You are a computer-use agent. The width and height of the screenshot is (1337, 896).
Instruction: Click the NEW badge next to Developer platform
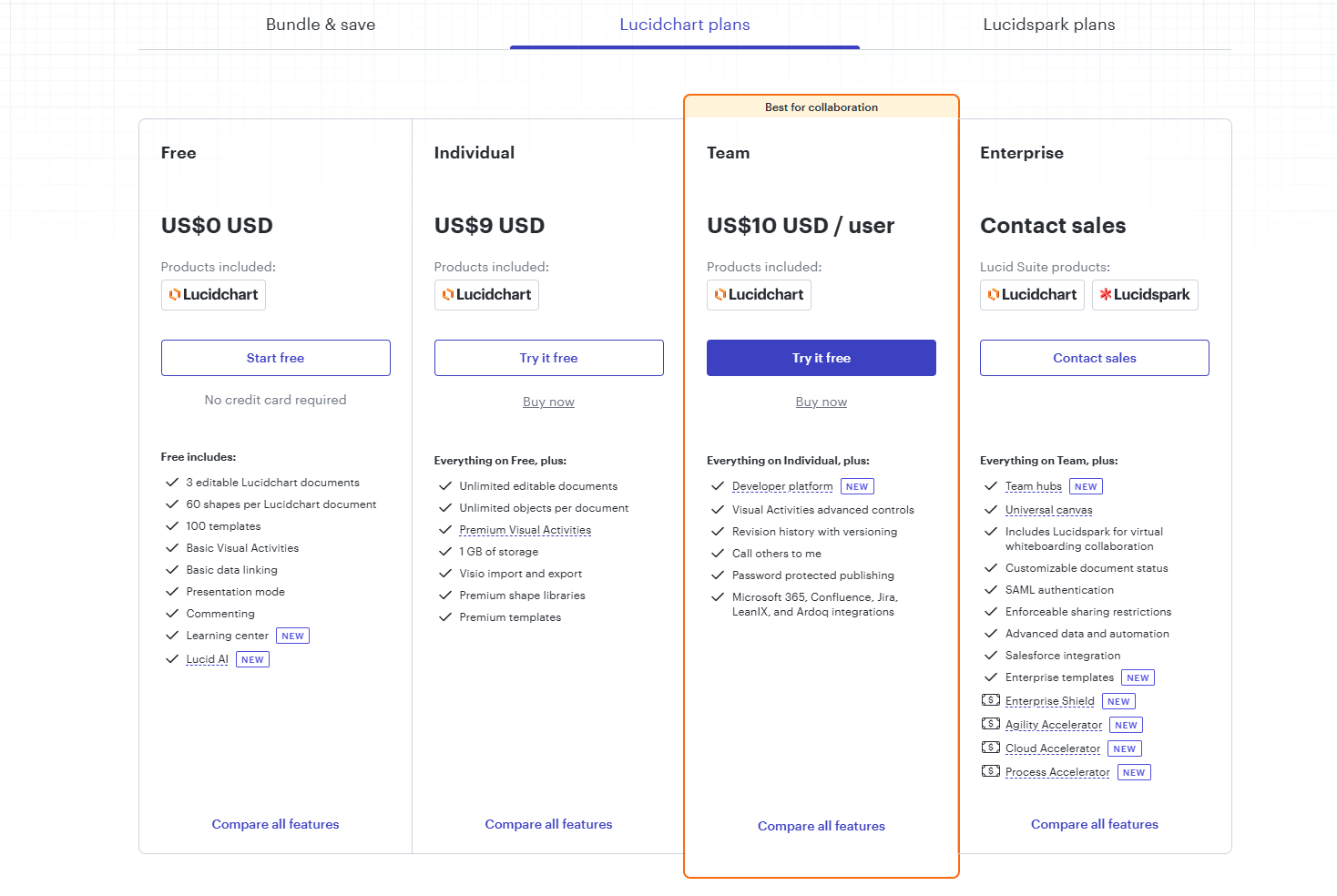coord(857,486)
